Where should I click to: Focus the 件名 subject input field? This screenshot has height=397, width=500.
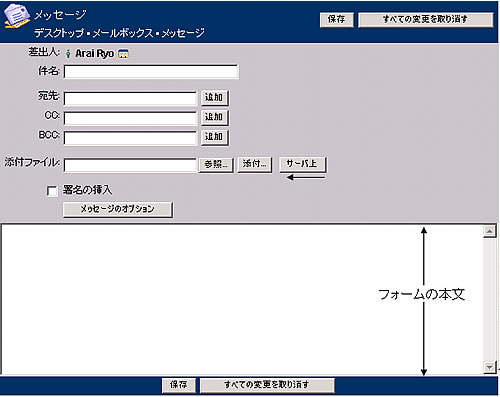[x=151, y=72]
